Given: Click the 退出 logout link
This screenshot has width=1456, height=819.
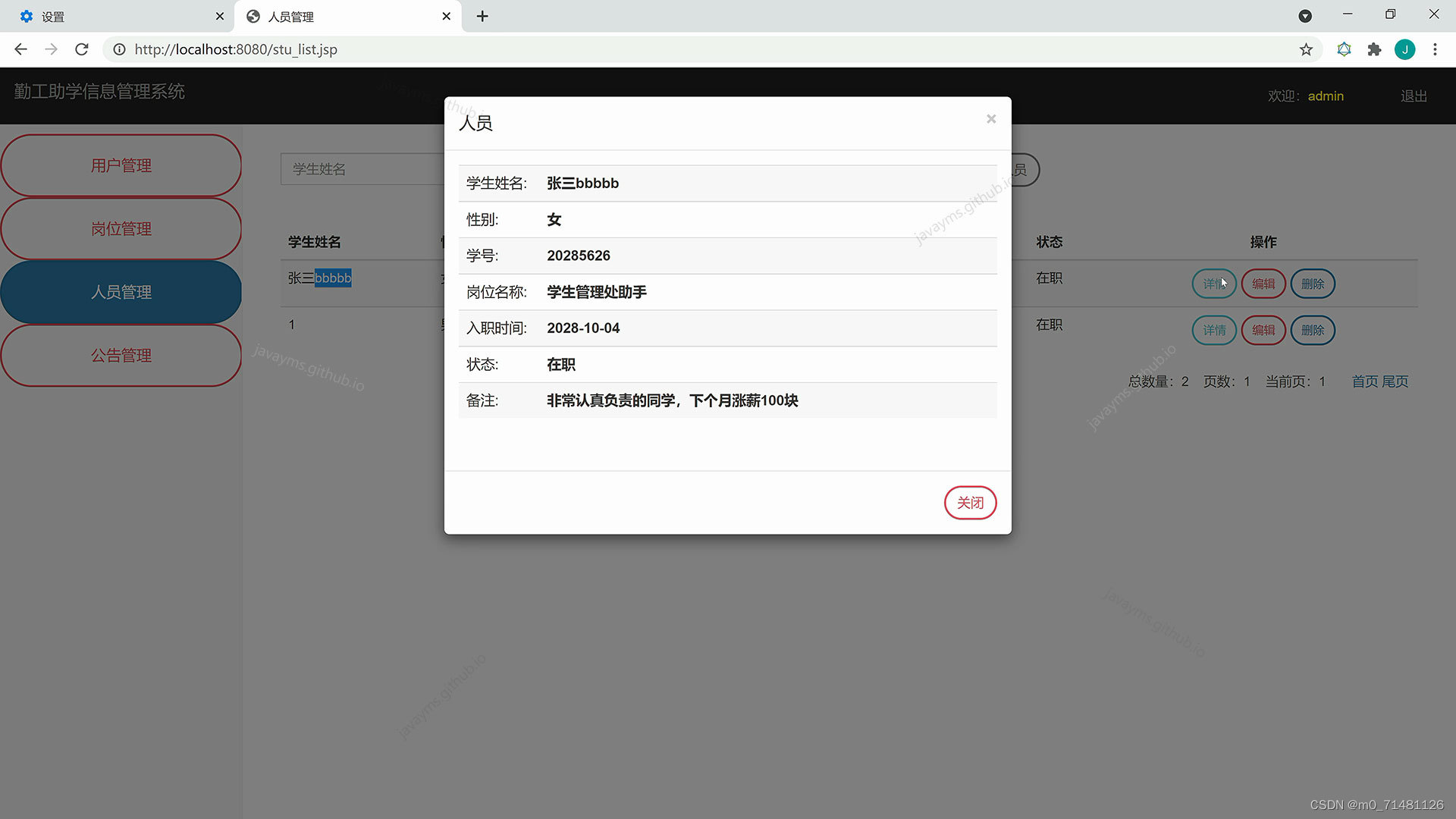Looking at the screenshot, I should pos(1414,96).
